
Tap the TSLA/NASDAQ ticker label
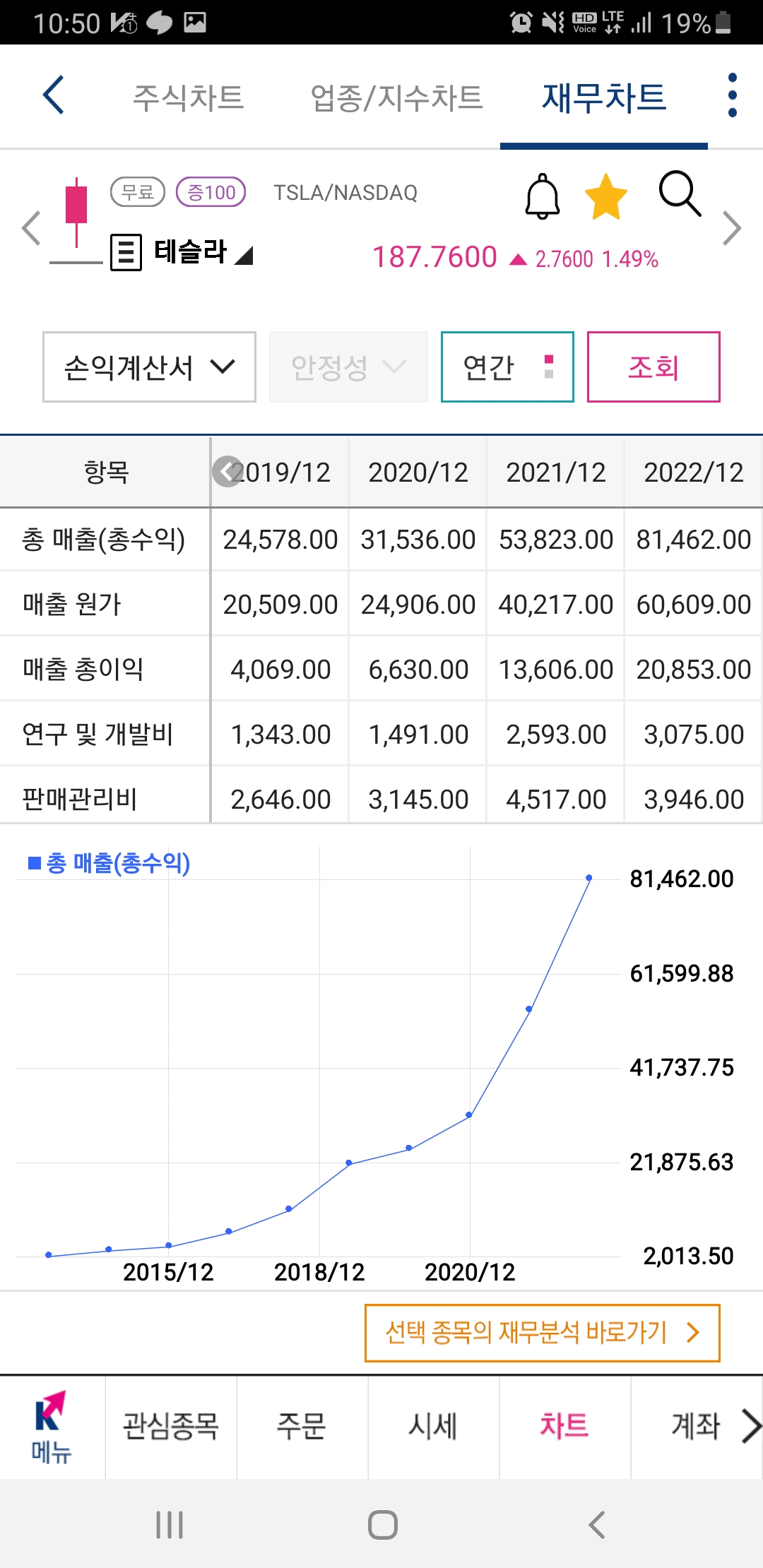click(x=345, y=192)
